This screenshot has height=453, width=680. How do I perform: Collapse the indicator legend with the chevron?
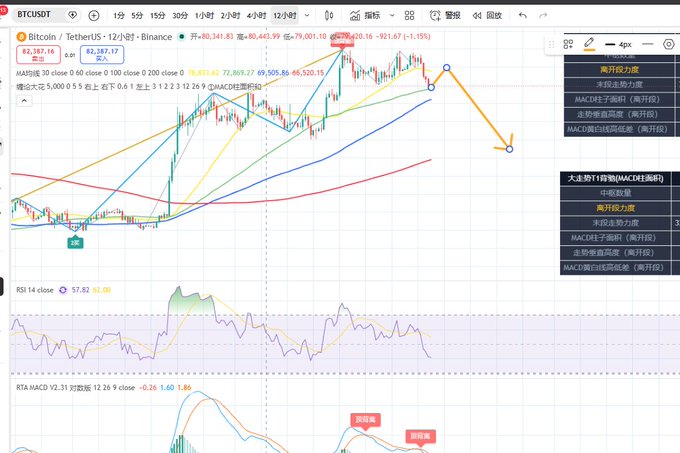(24, 101)
